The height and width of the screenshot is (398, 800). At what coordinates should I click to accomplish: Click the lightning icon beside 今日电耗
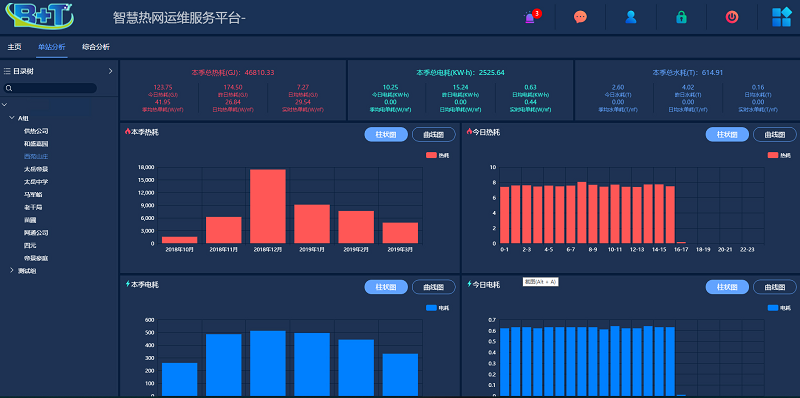click(469, 284)
